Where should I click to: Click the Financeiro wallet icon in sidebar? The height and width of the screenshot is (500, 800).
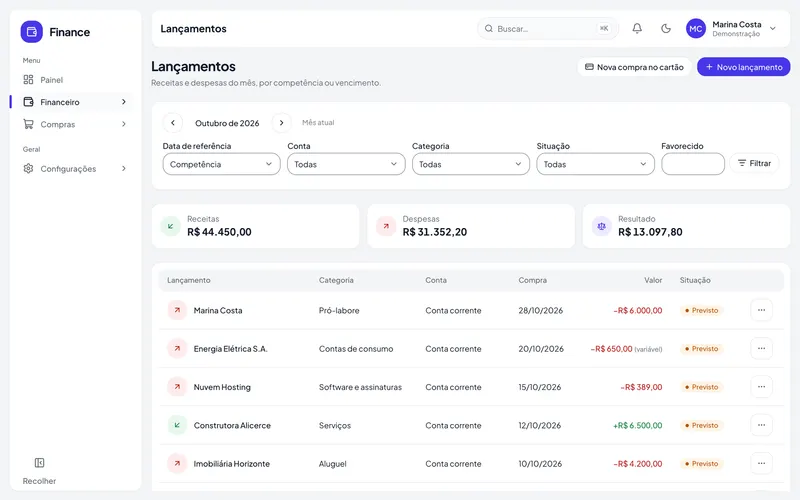[29, 102]
